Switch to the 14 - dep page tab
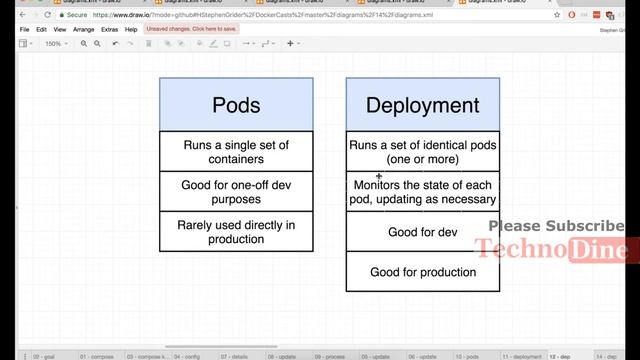 pyautogui.click(x=607, y=356)
